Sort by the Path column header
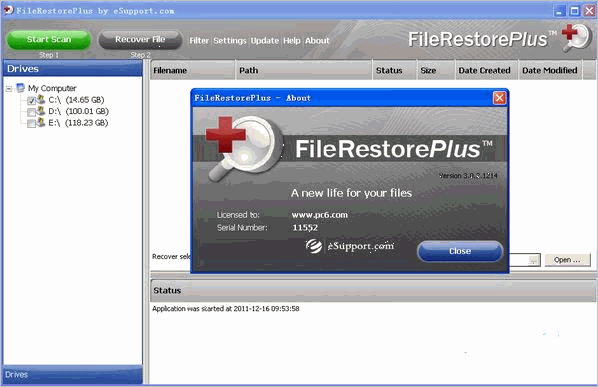The image size is (598, 387). 304,70
